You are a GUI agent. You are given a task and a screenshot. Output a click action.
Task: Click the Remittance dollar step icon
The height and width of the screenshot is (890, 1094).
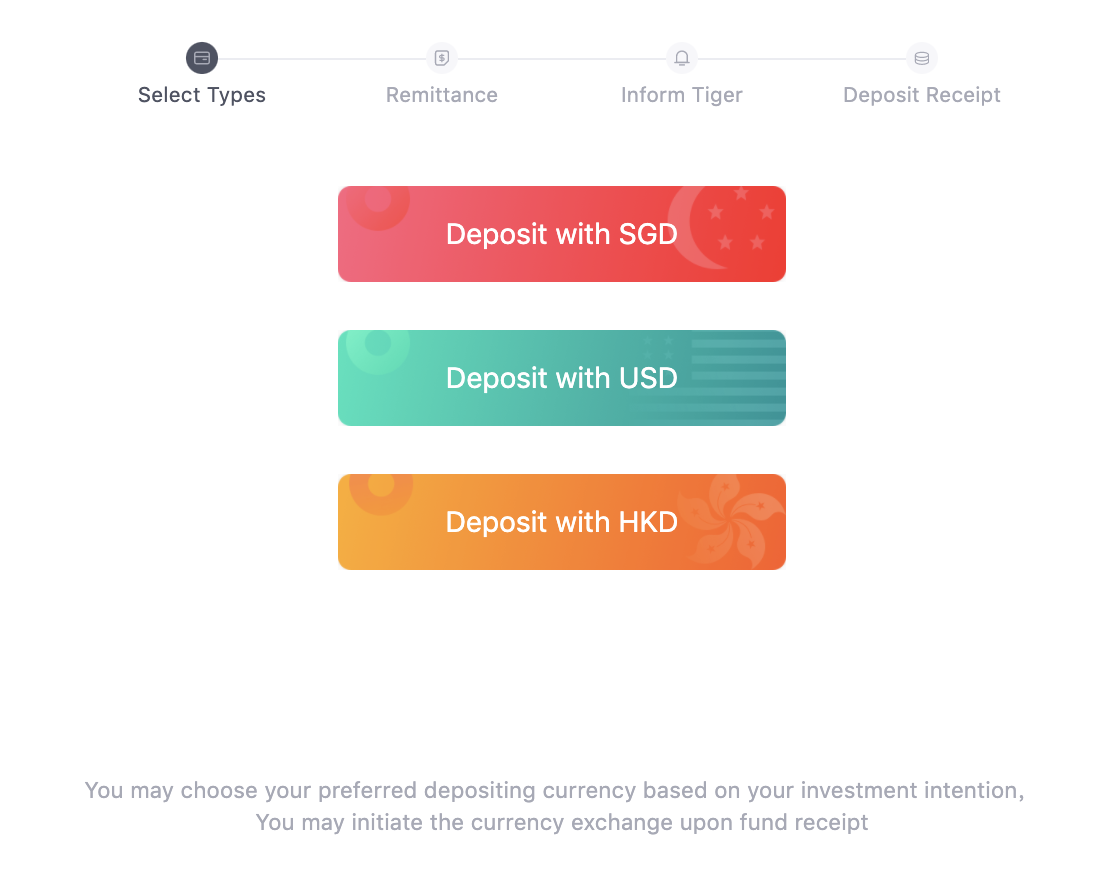click(x=442, y=58)
